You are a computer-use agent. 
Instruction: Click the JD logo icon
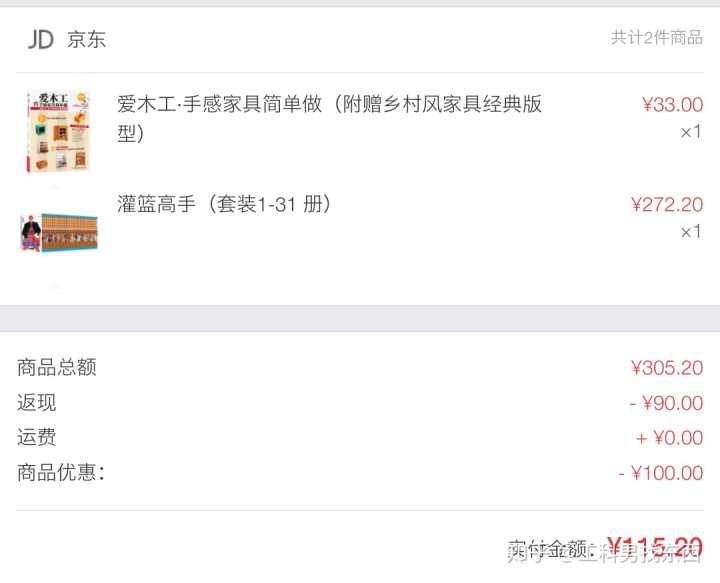tap(41, 39)
